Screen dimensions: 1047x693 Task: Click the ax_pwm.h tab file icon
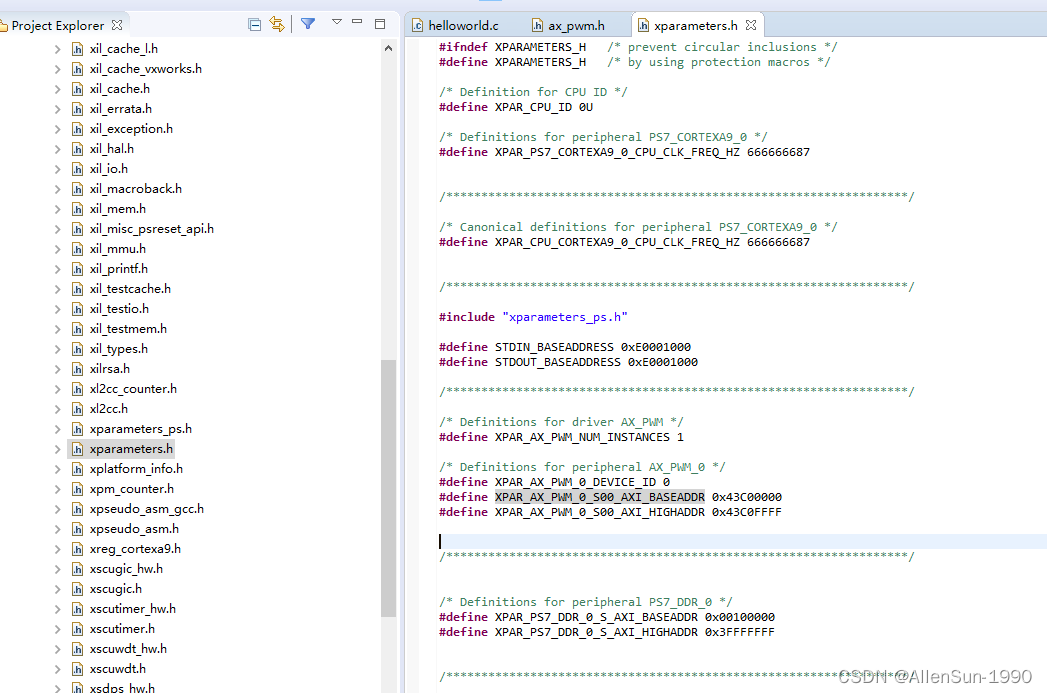pos(537,25)
